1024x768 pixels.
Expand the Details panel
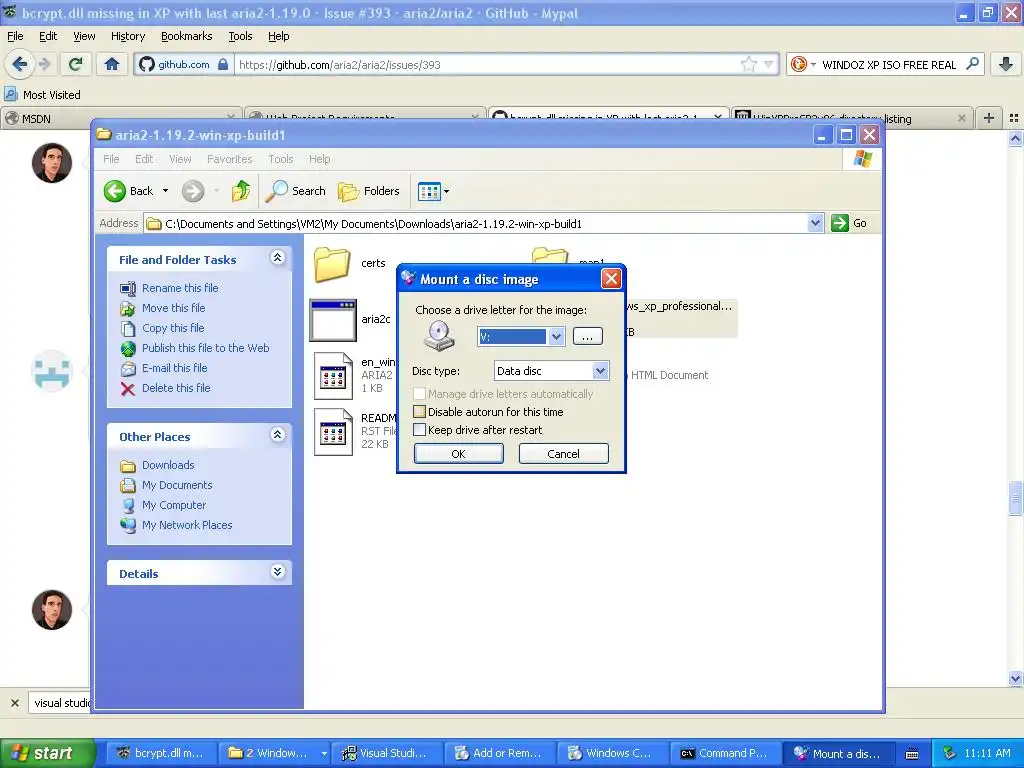point(278,572)
